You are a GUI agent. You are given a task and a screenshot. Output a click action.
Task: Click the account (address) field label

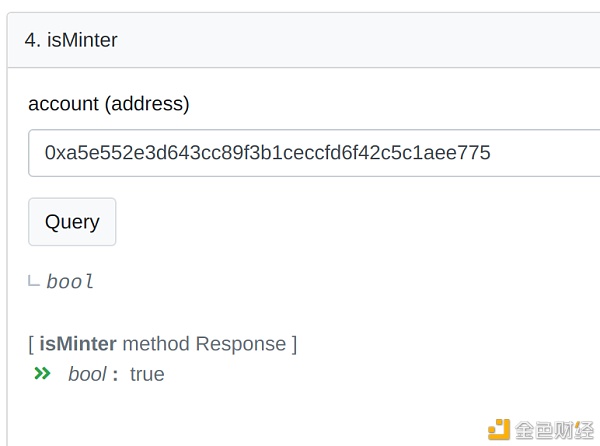(109, 104)
